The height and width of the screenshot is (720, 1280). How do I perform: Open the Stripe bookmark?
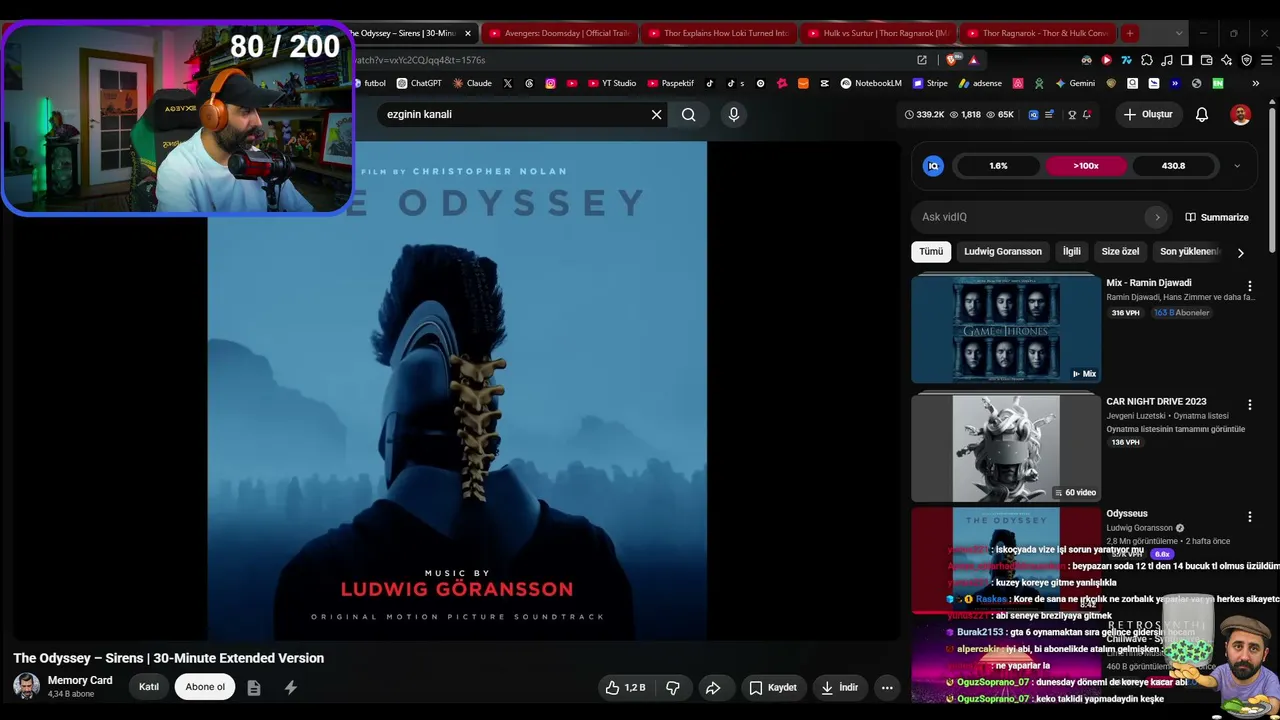coord(930,84)
